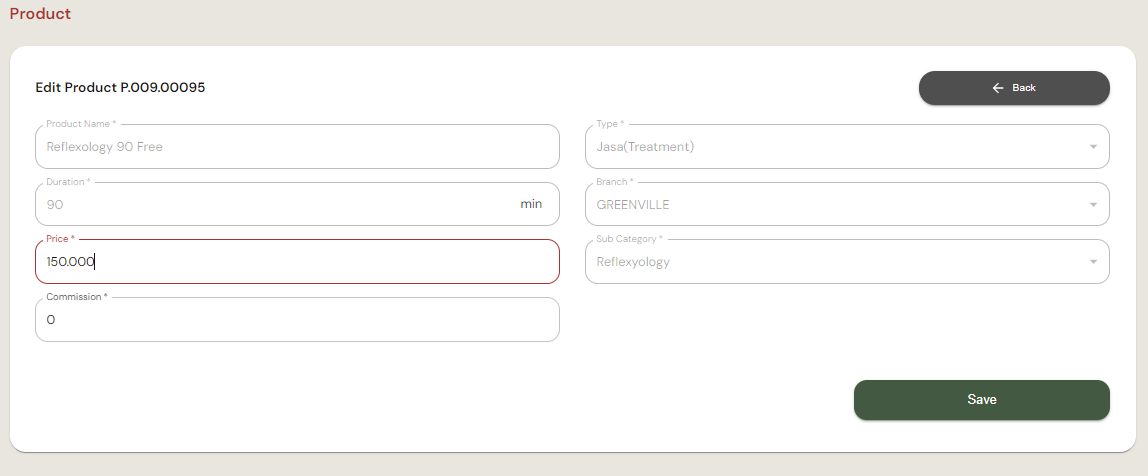Click the Product Name field label
Image resolution: width=1148 pixels, height=476 pixels.
pyautogui.click(x=80, y=124)
